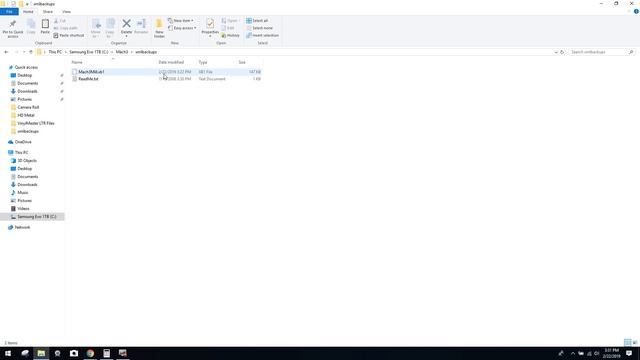Open the Recent locations dropdown arrow
The image size is (640, 360).
[24, 52]
